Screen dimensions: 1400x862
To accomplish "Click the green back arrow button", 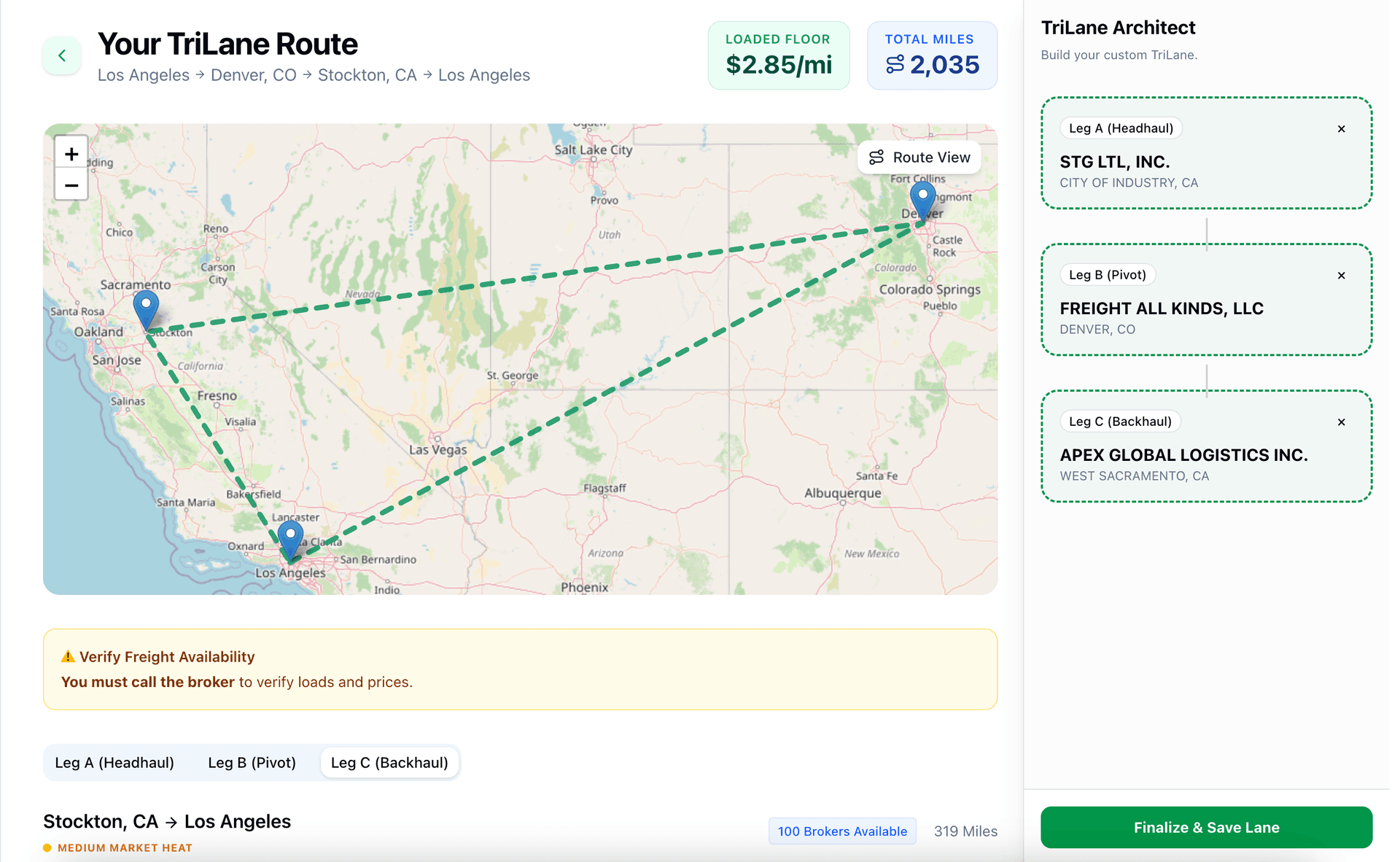I will pyautogui.click(x=62, y=55).
